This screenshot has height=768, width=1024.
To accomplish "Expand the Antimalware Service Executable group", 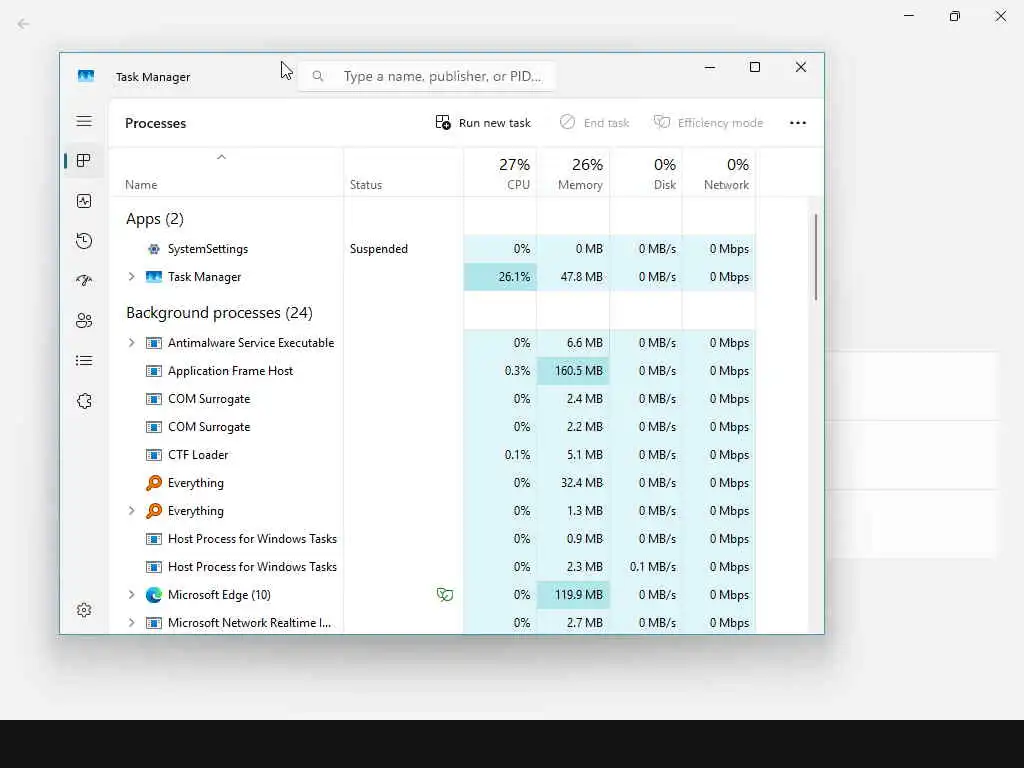I will (x=131, y=343).
